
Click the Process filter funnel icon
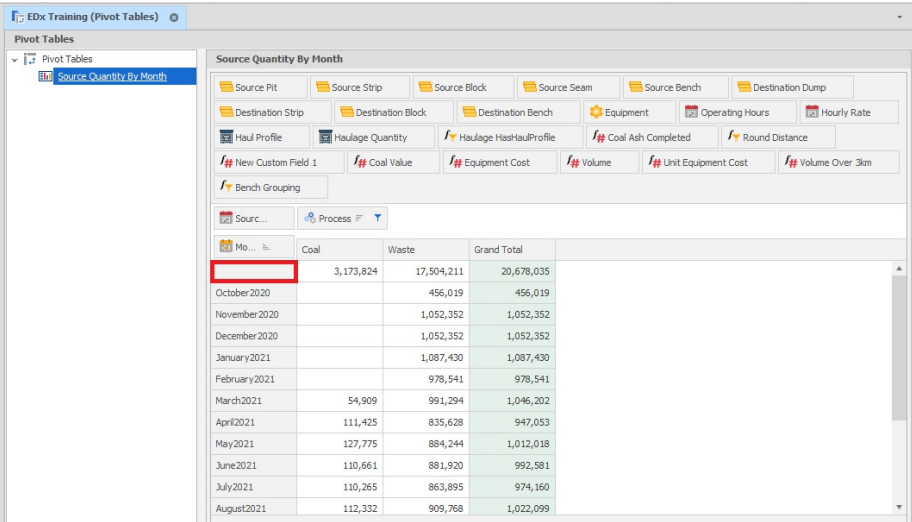coord(377,218)
